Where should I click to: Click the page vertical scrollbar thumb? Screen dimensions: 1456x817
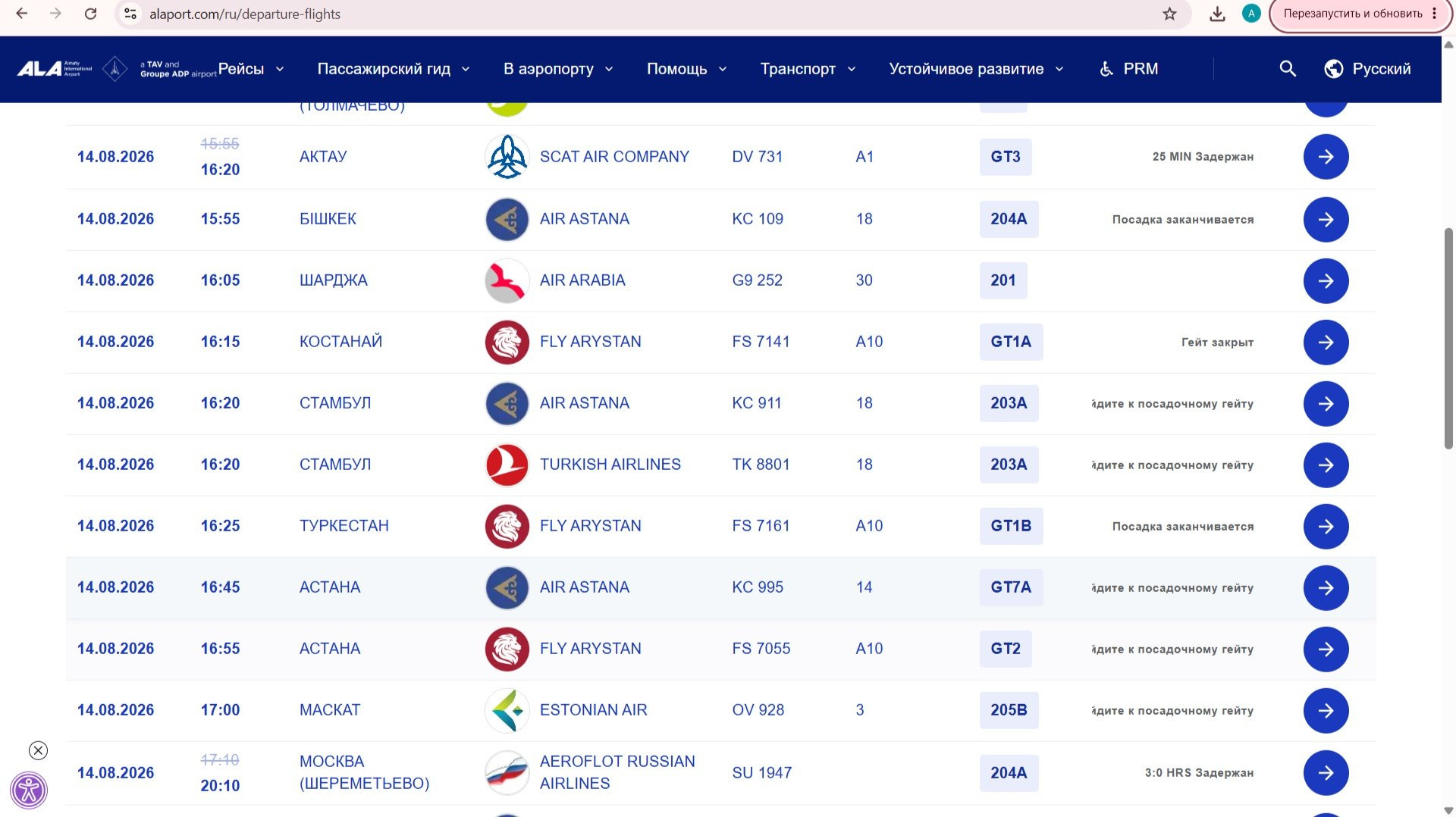pos(1448,337)
